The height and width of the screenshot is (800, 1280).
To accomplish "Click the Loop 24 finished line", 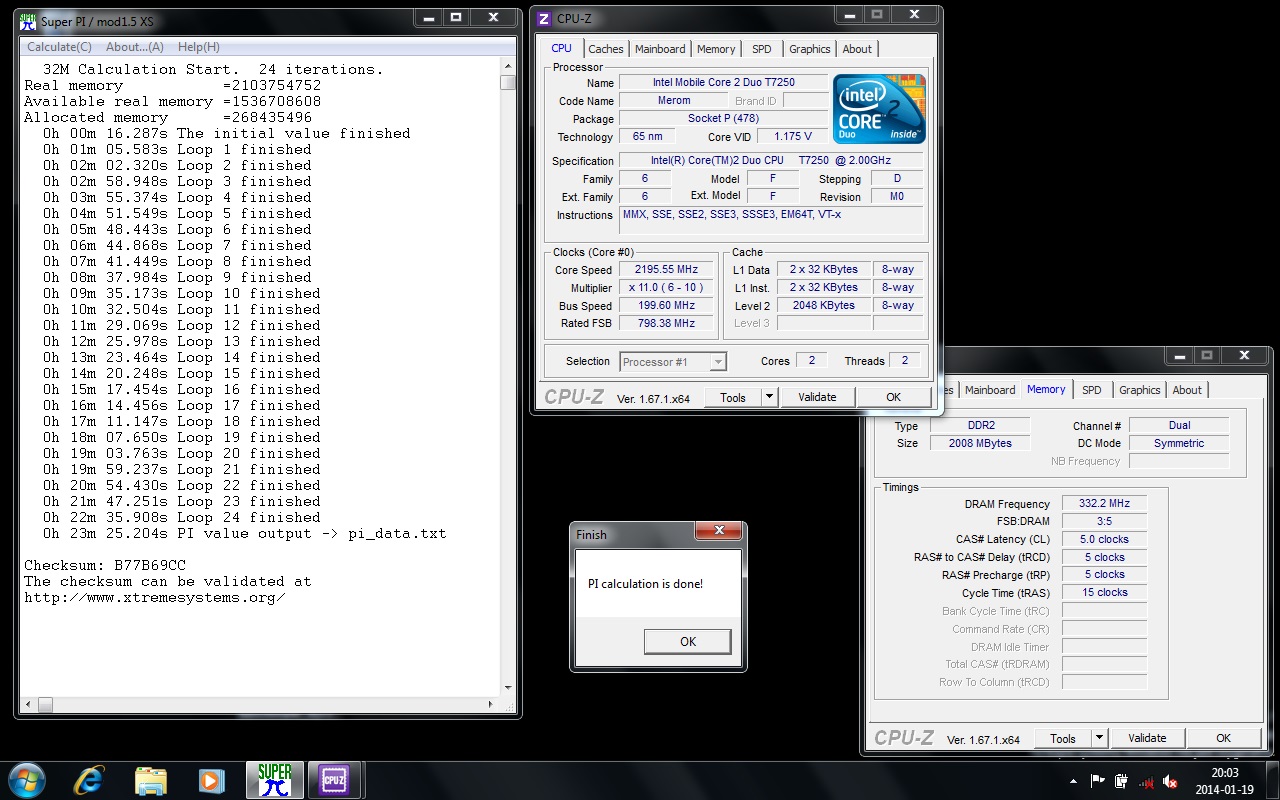I will [x=182, y=517].
